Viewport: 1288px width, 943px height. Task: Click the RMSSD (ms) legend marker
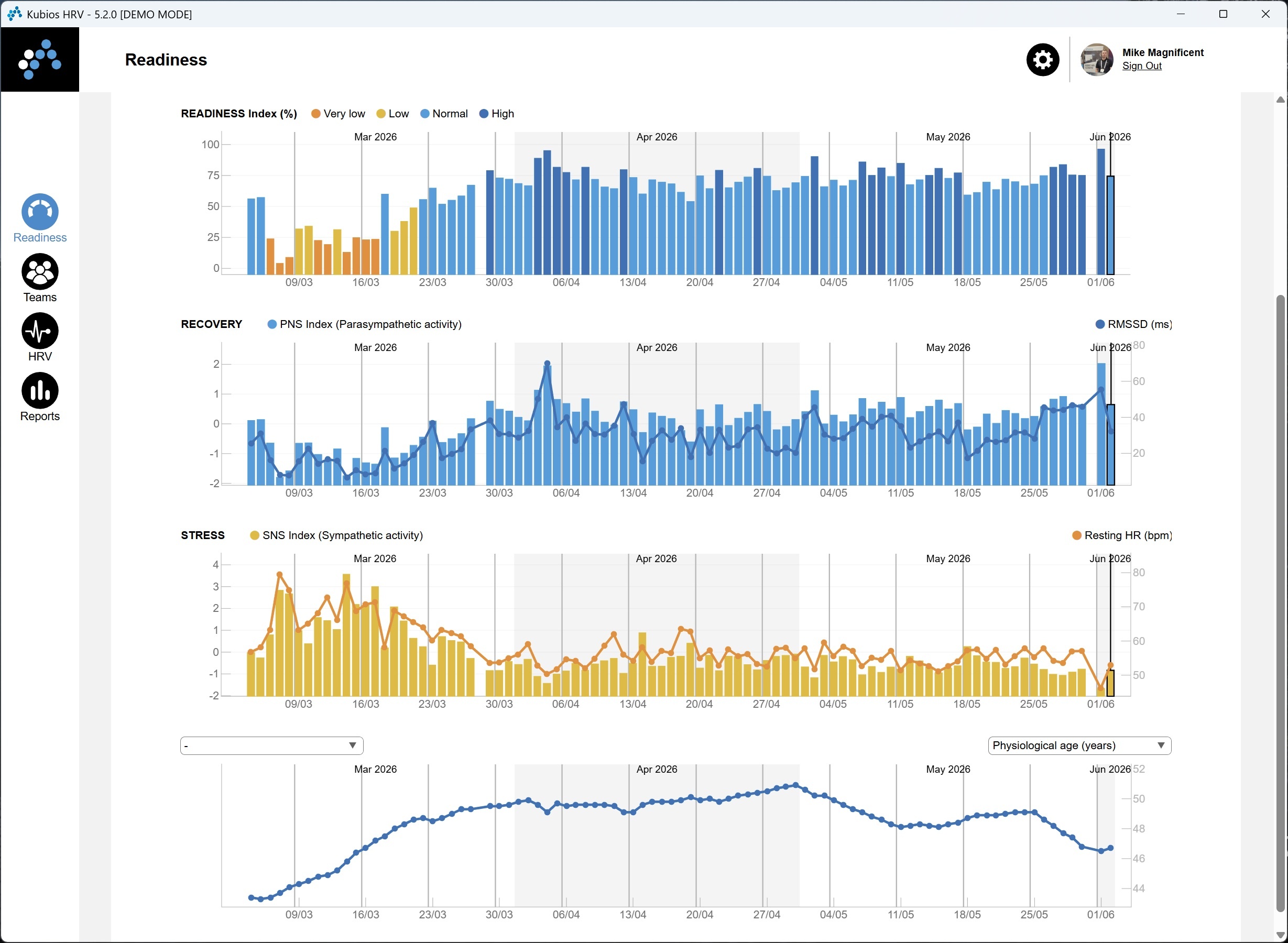[1100, 324]
